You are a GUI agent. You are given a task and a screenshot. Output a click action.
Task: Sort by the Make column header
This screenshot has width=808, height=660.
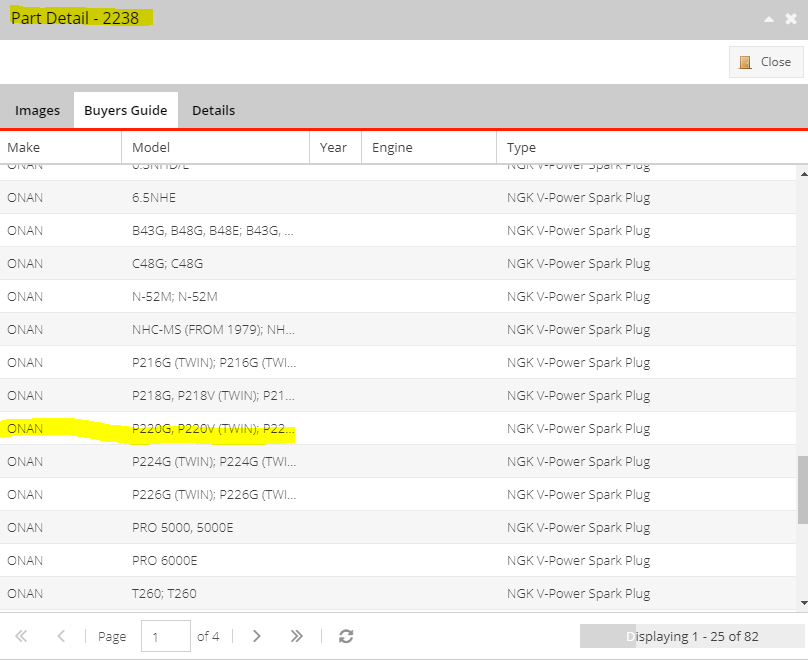60,147
